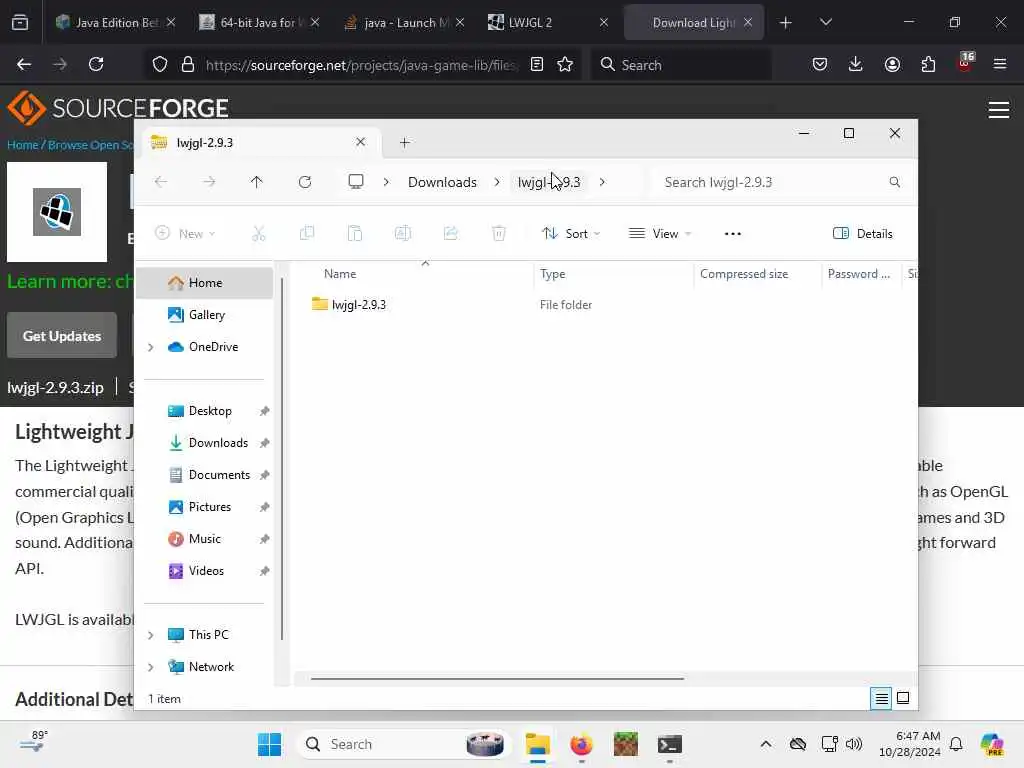Click the Rename icon in Explorer toolbar
The width and height of the screenshot is (1024, 768).
[x=402, y=233]
